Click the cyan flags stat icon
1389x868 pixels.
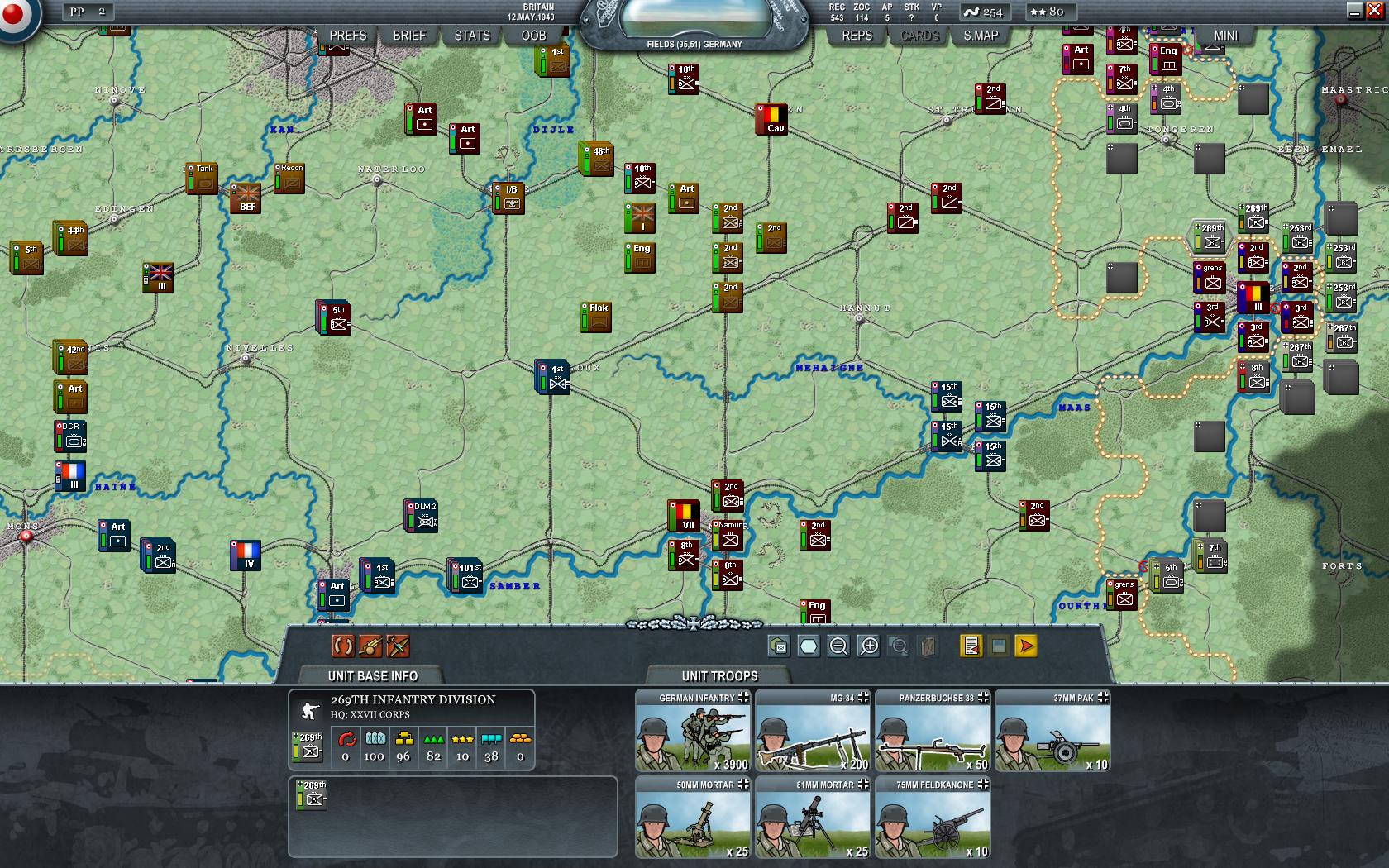pos(491,738)
